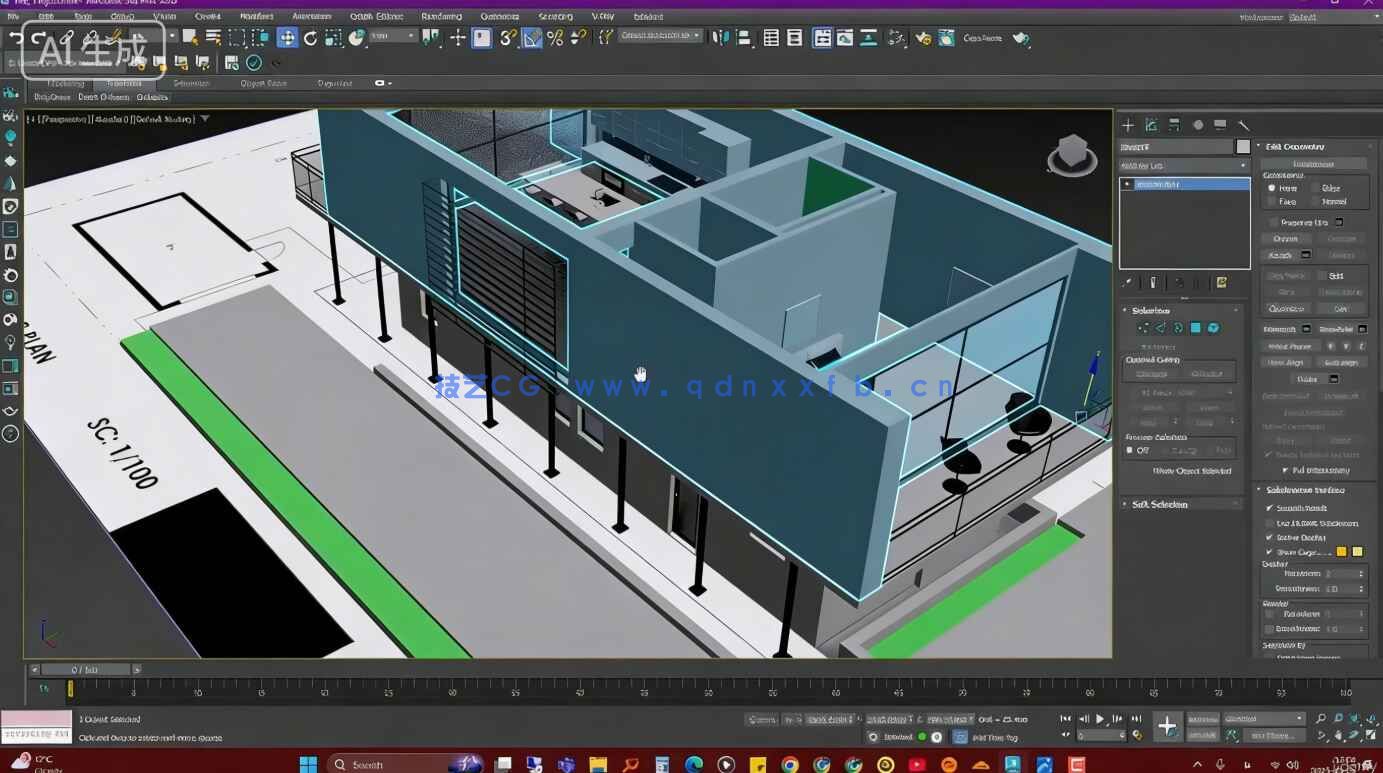1383x773 pixels.
Task: Select the Vertex sub-object mode icon
Action: coord(1143,327)
